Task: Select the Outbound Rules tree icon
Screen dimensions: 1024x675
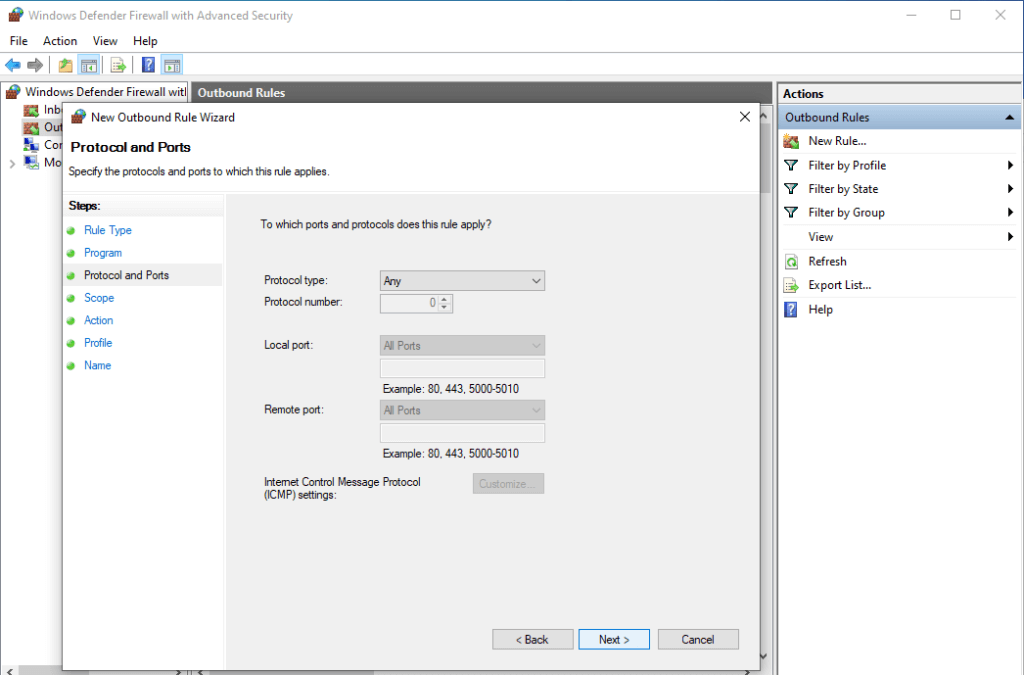Action: [x=31, y=127]
